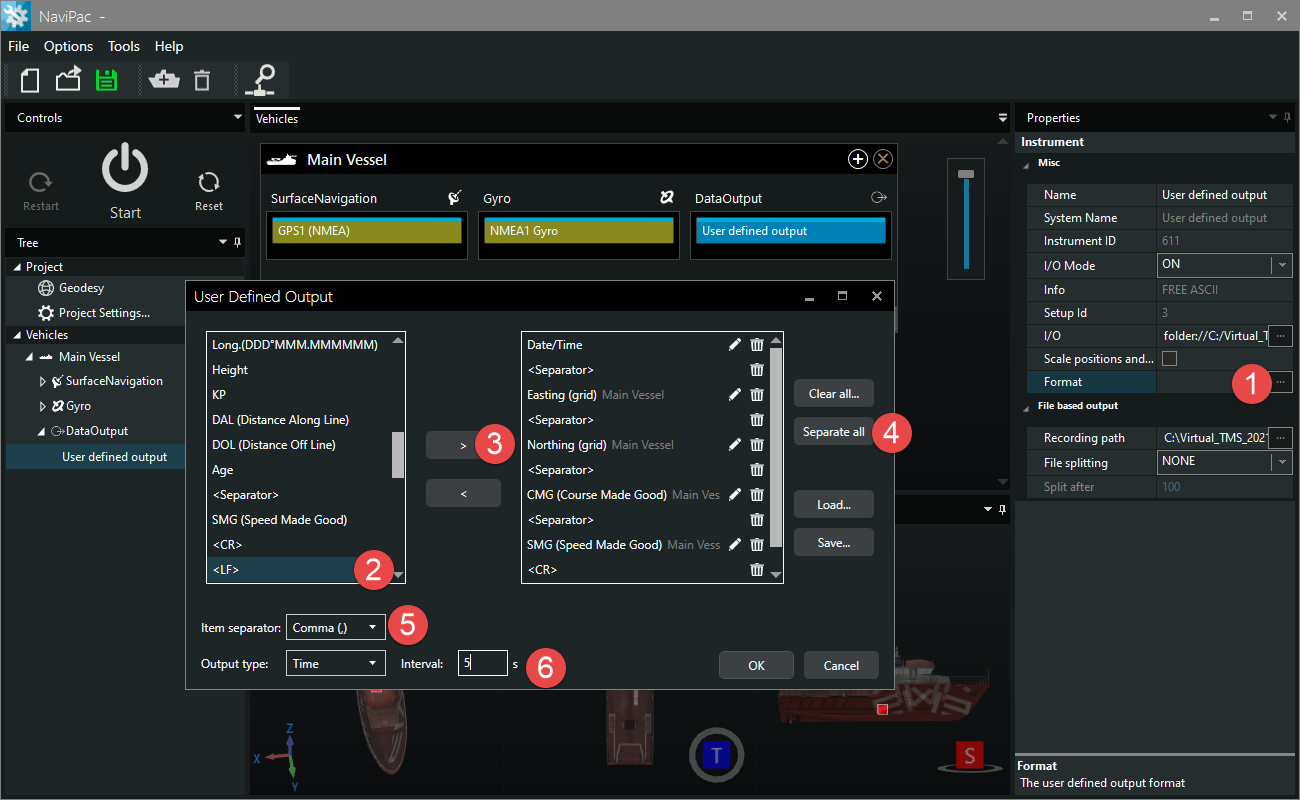The height and width of the screenshot is (800, 1300).
Task: Toggle the Scale positions checkbox
Action: 1169,358
